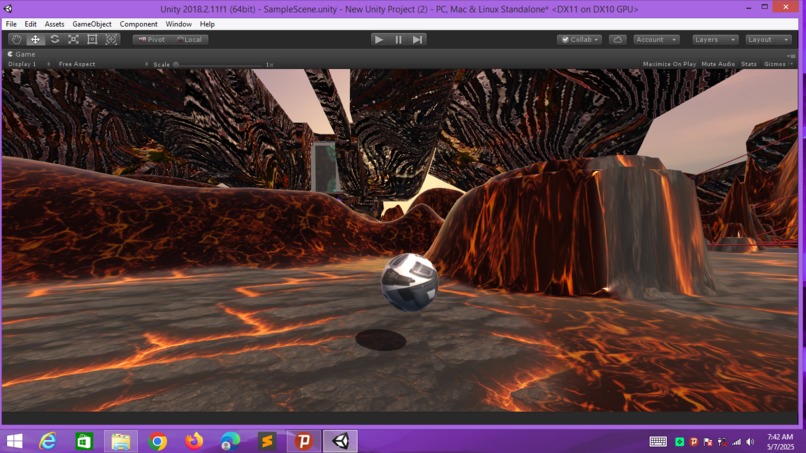
Task: Open the Collab dropdown
Action: tap(579, 40)
